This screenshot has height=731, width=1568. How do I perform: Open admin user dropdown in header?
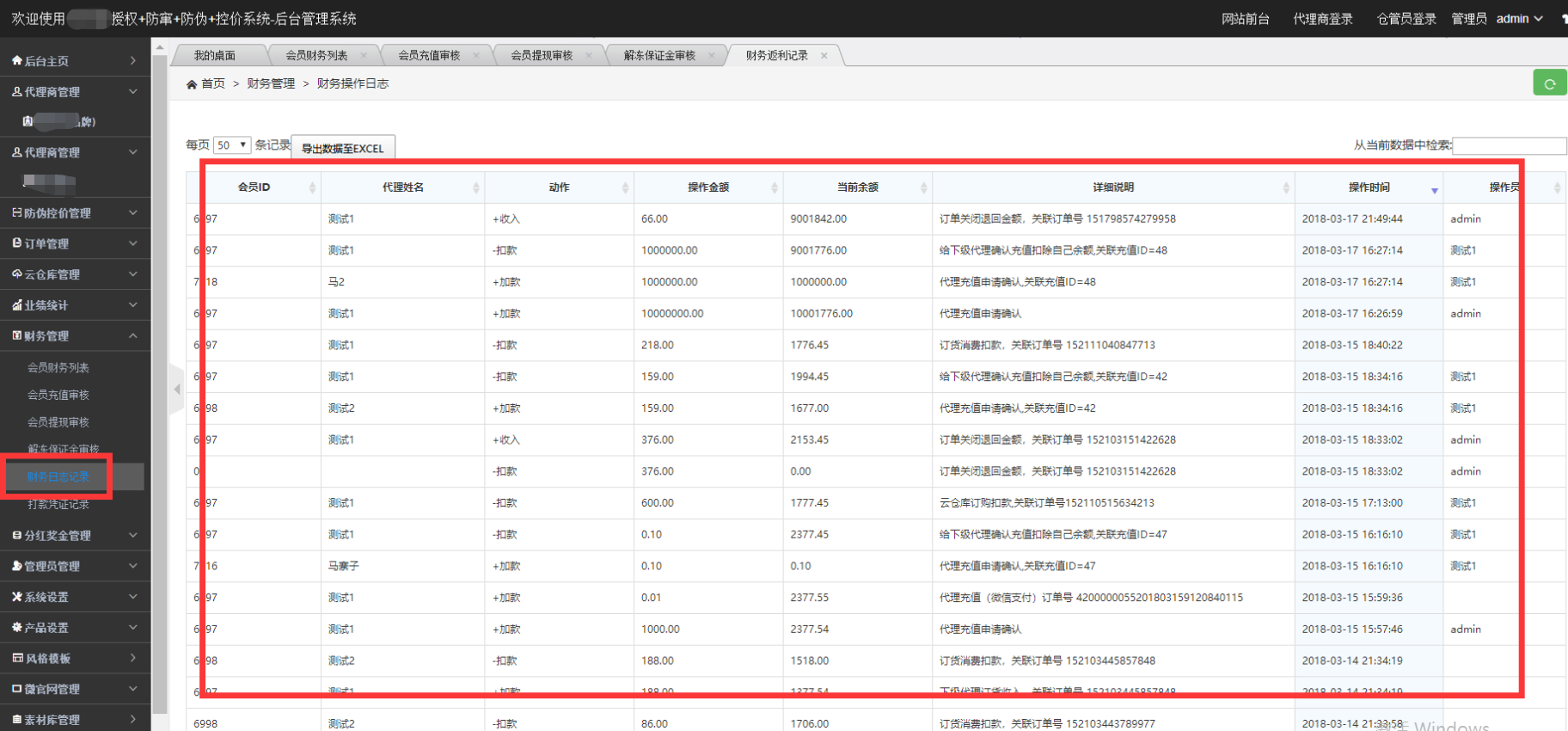point(1520,19)
